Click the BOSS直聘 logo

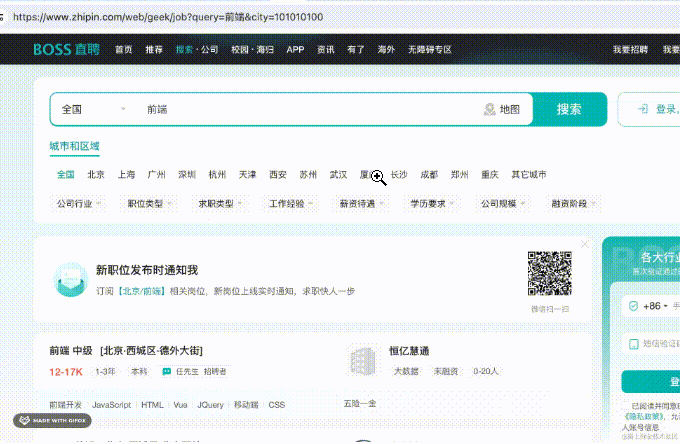click(66, 49)
